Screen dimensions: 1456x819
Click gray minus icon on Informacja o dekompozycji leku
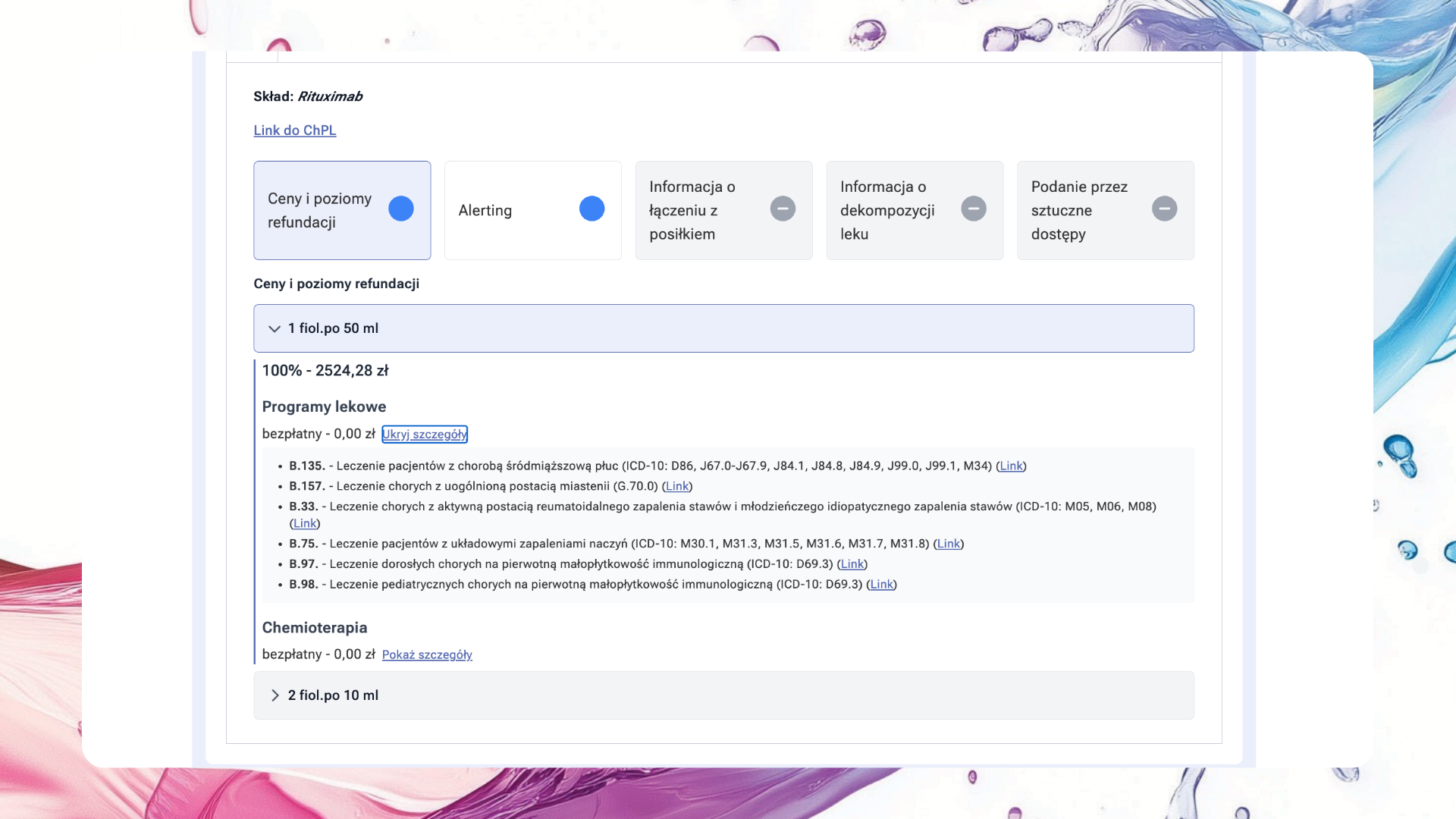pos(974,209)
